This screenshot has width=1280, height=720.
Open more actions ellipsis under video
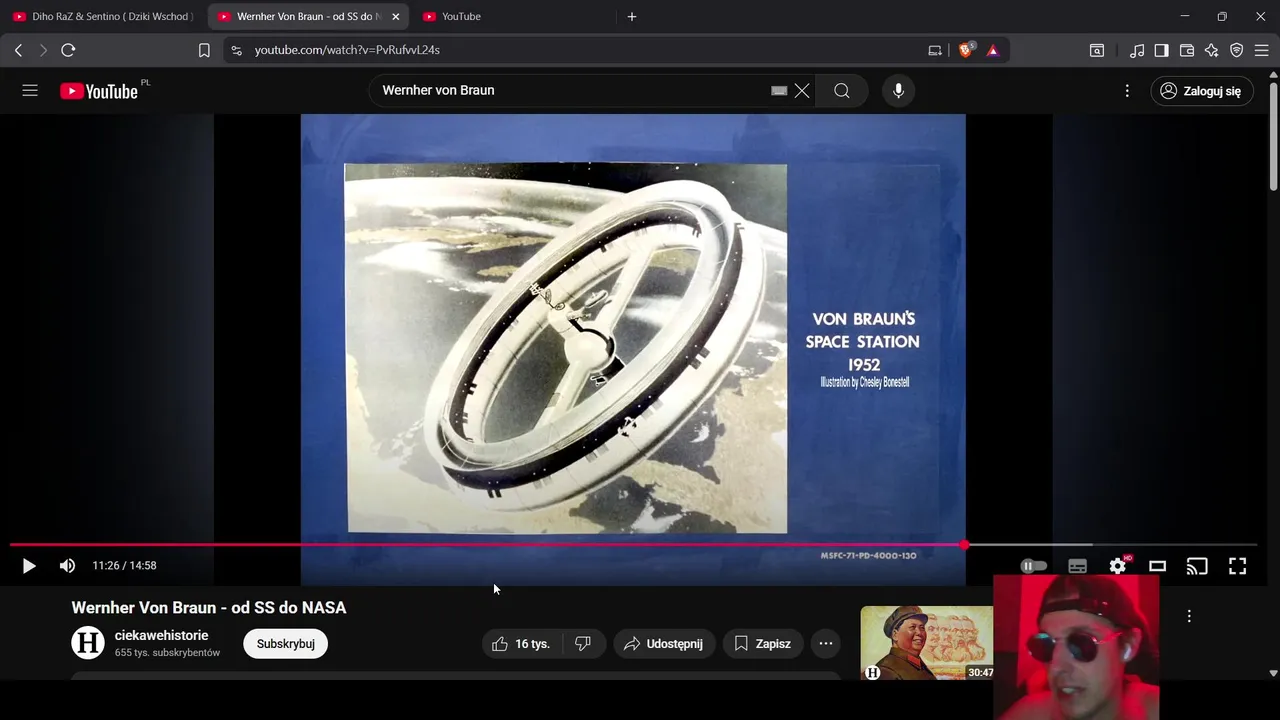click(826, 644)
